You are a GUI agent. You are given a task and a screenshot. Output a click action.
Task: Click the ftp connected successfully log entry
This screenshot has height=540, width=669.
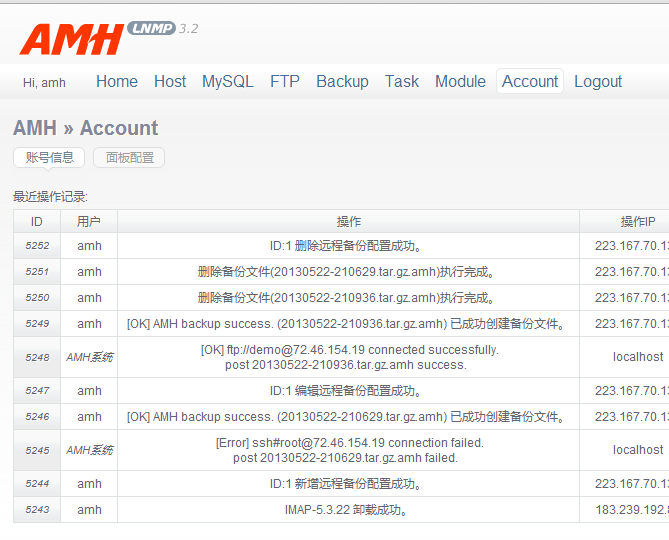pos(348,357)
